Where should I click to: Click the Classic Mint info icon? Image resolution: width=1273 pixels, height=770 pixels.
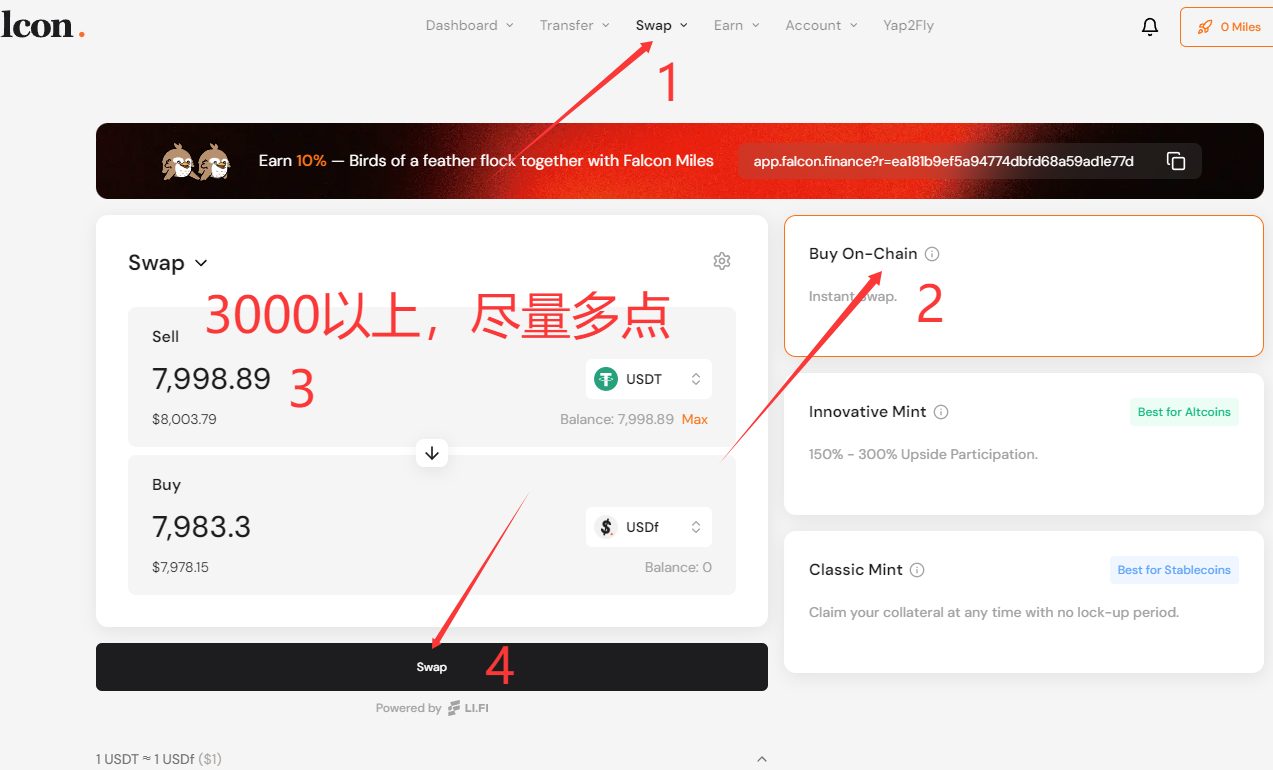click(x=917, y=570)
